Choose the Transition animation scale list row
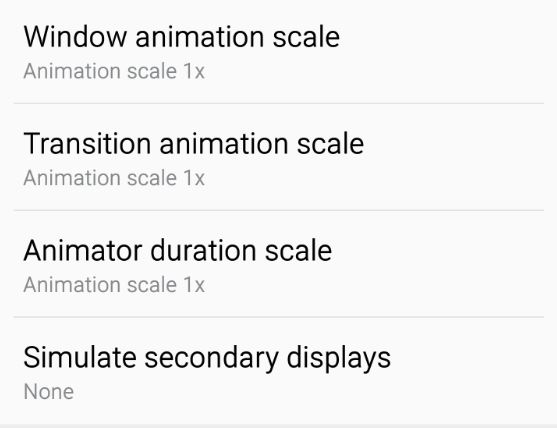The height and width of the screenshot is (428, 557). (278, 157)
